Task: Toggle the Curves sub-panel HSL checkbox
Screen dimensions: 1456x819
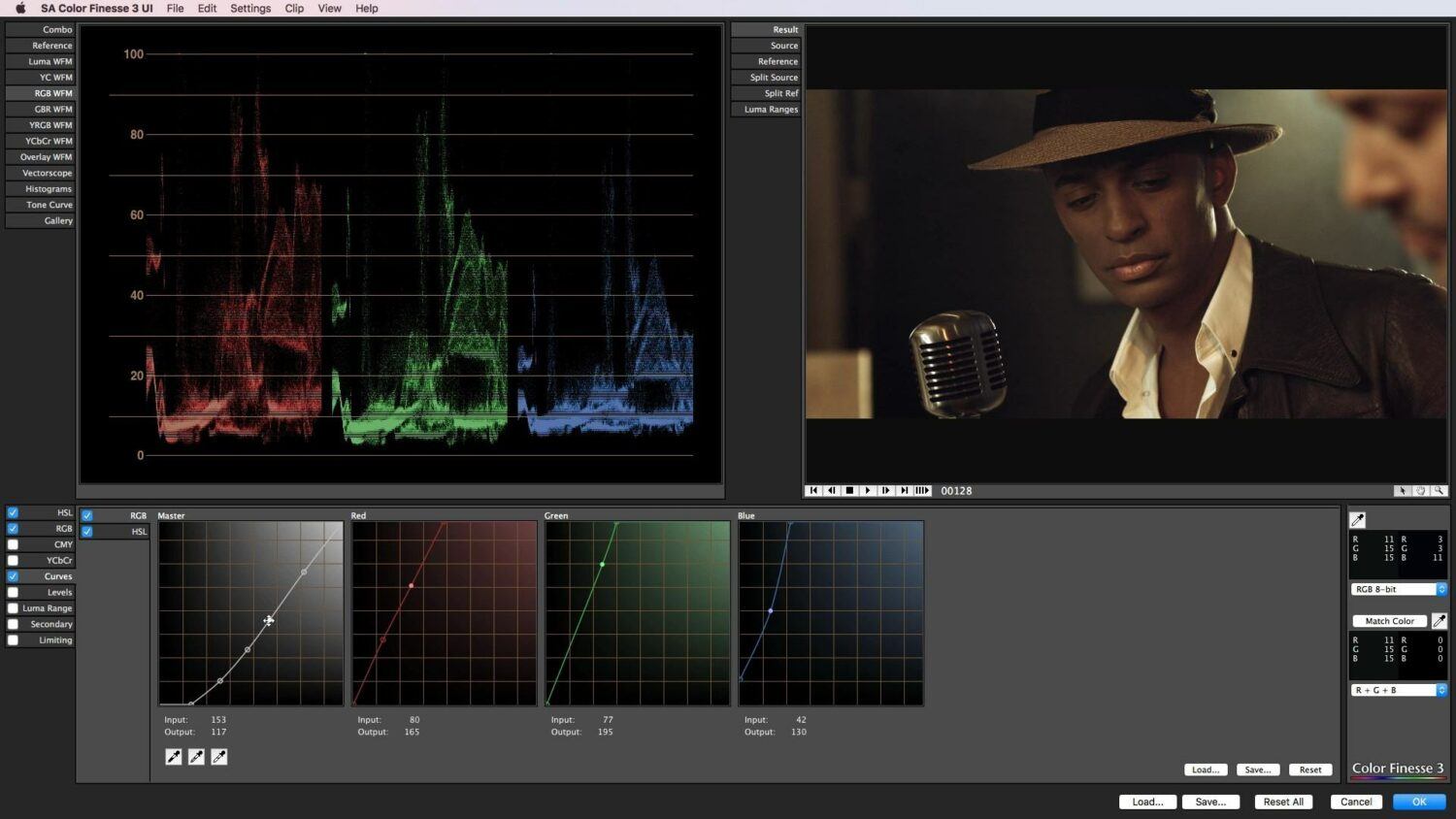Action: [87, 532]
